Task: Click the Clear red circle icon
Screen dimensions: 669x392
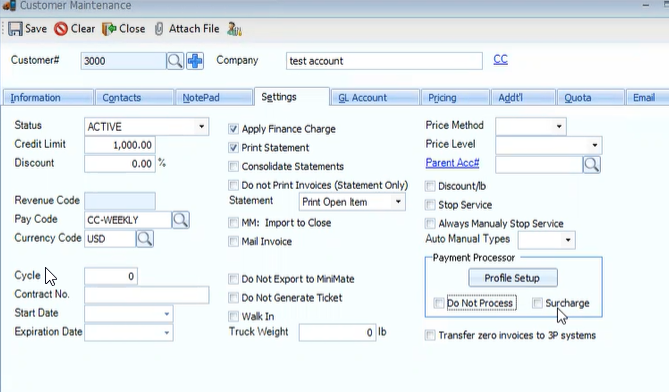Action: (x=61, y=29)
